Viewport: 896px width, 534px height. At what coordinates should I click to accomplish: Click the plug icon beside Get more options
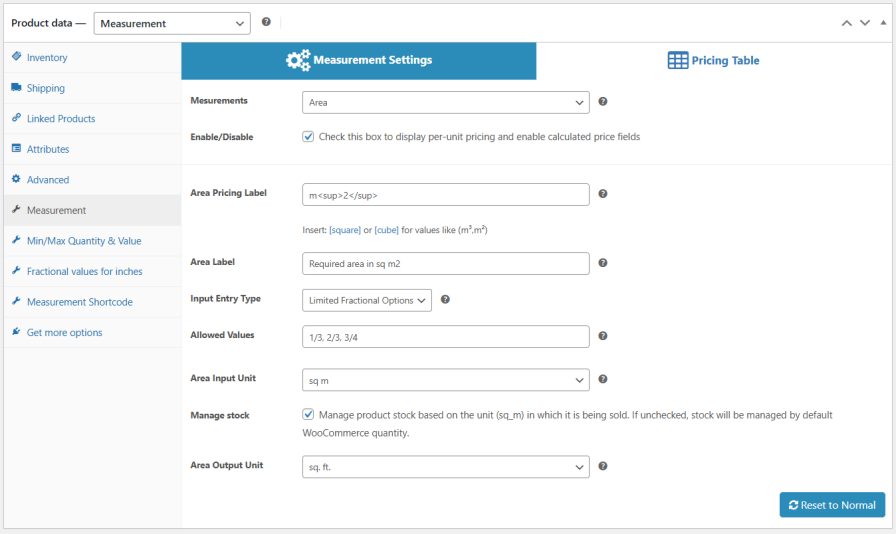point(17,331)
